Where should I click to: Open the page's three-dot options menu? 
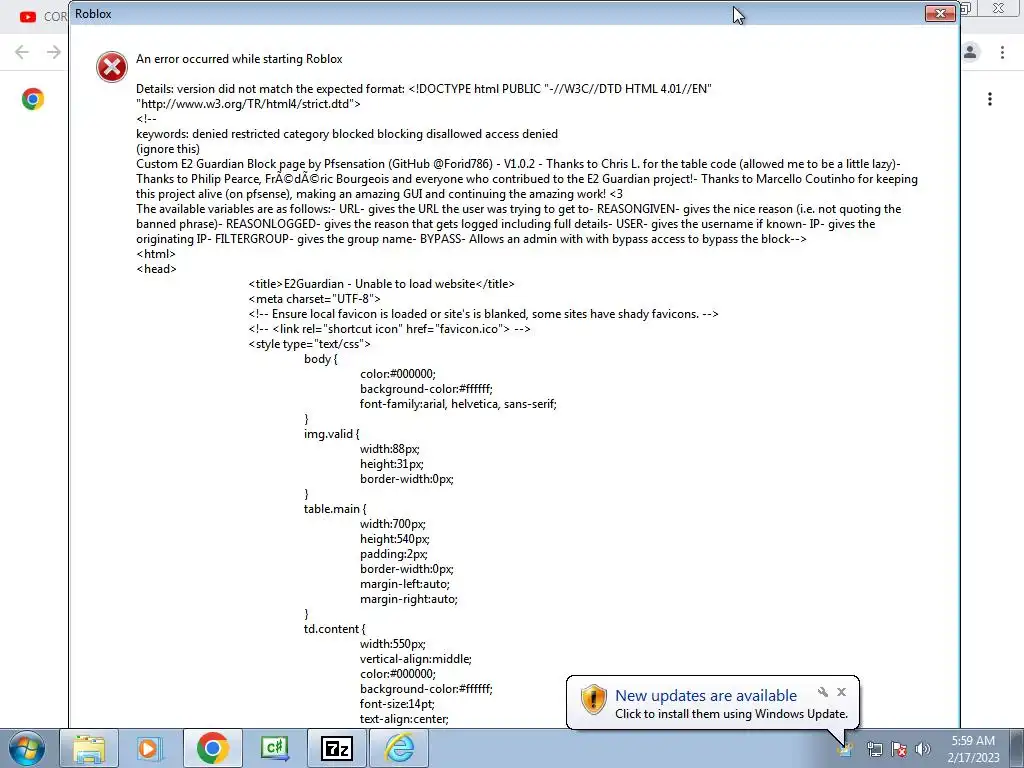click(x=990, y=99)
